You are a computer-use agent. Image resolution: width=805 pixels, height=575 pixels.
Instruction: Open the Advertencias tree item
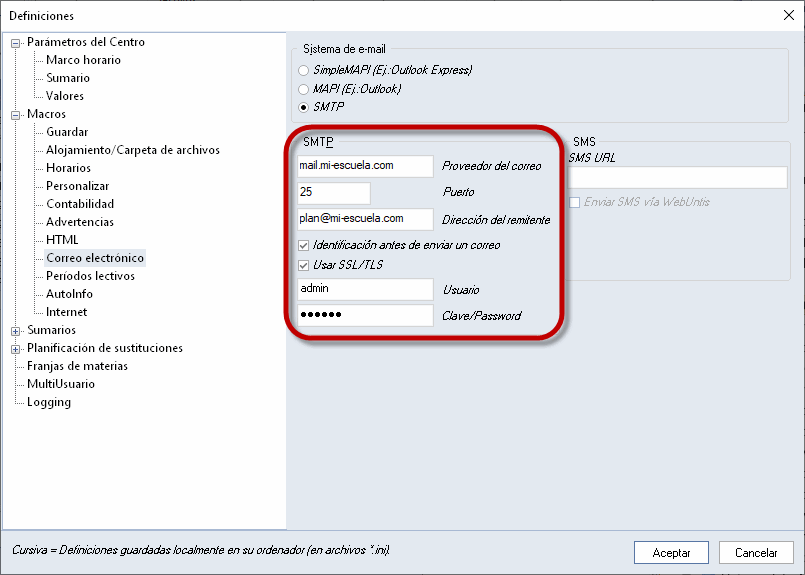tap(80, 222)
